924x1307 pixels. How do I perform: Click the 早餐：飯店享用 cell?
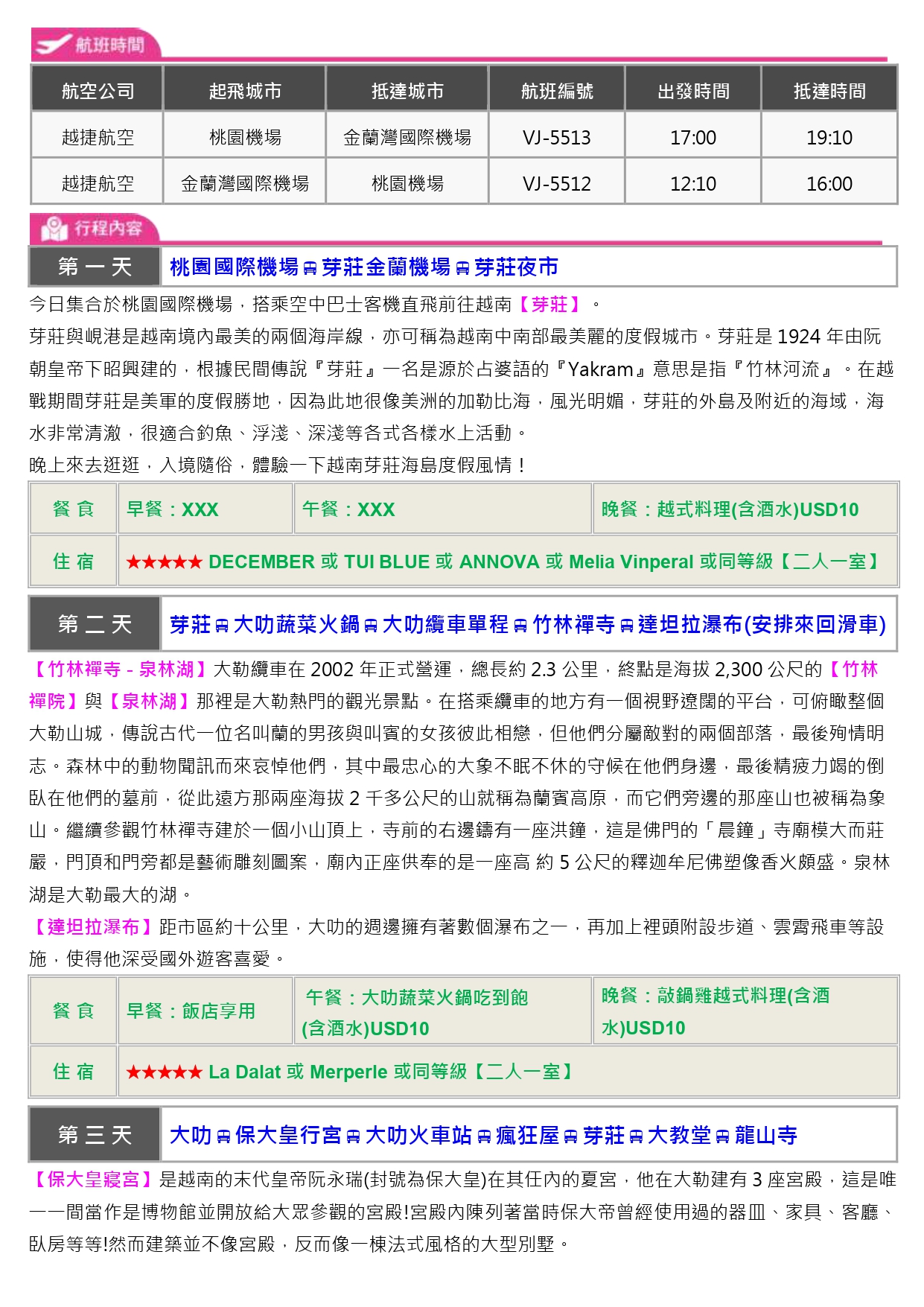point(205,1011)
